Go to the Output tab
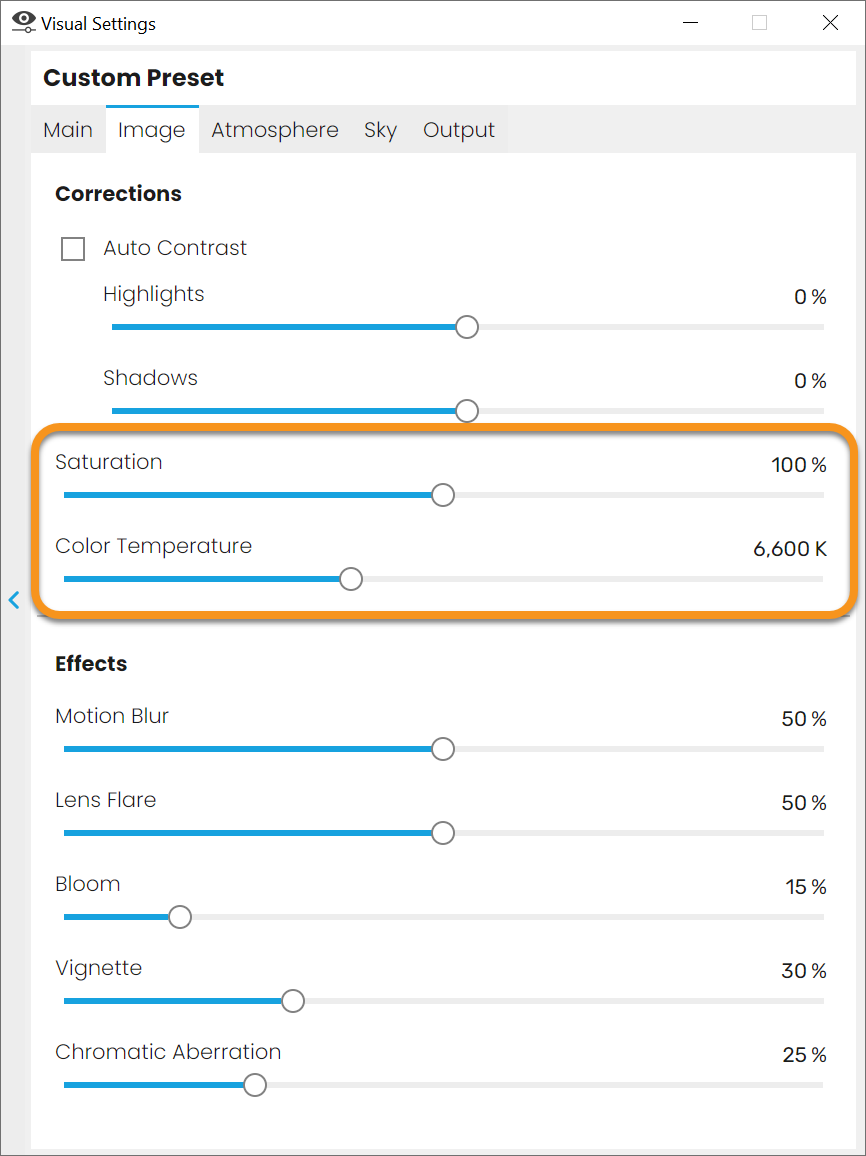The image size is (866, 1156). [x=459, y=130]
